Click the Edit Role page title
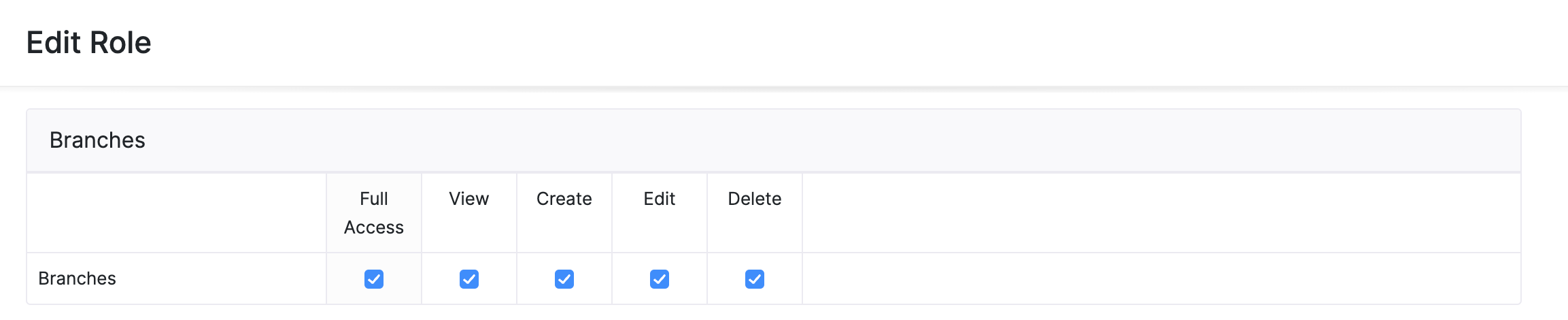Screen dimensions: 1568x320 (x=89, y=43)
